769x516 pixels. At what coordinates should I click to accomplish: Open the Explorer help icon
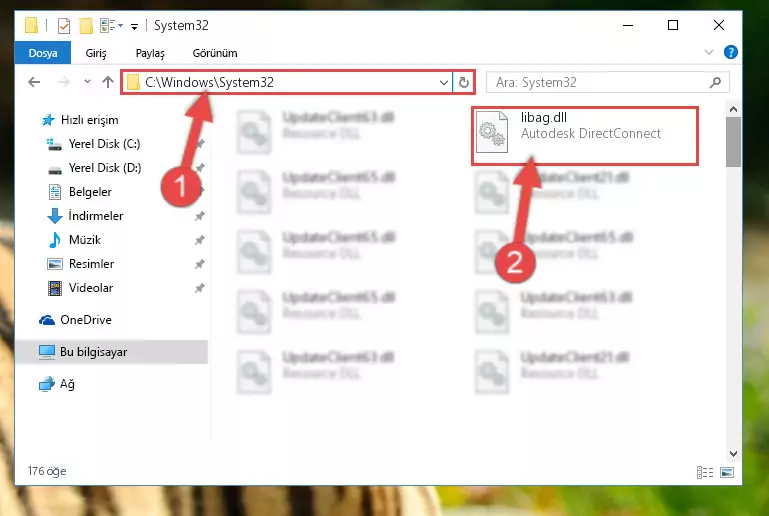(731, 52)
